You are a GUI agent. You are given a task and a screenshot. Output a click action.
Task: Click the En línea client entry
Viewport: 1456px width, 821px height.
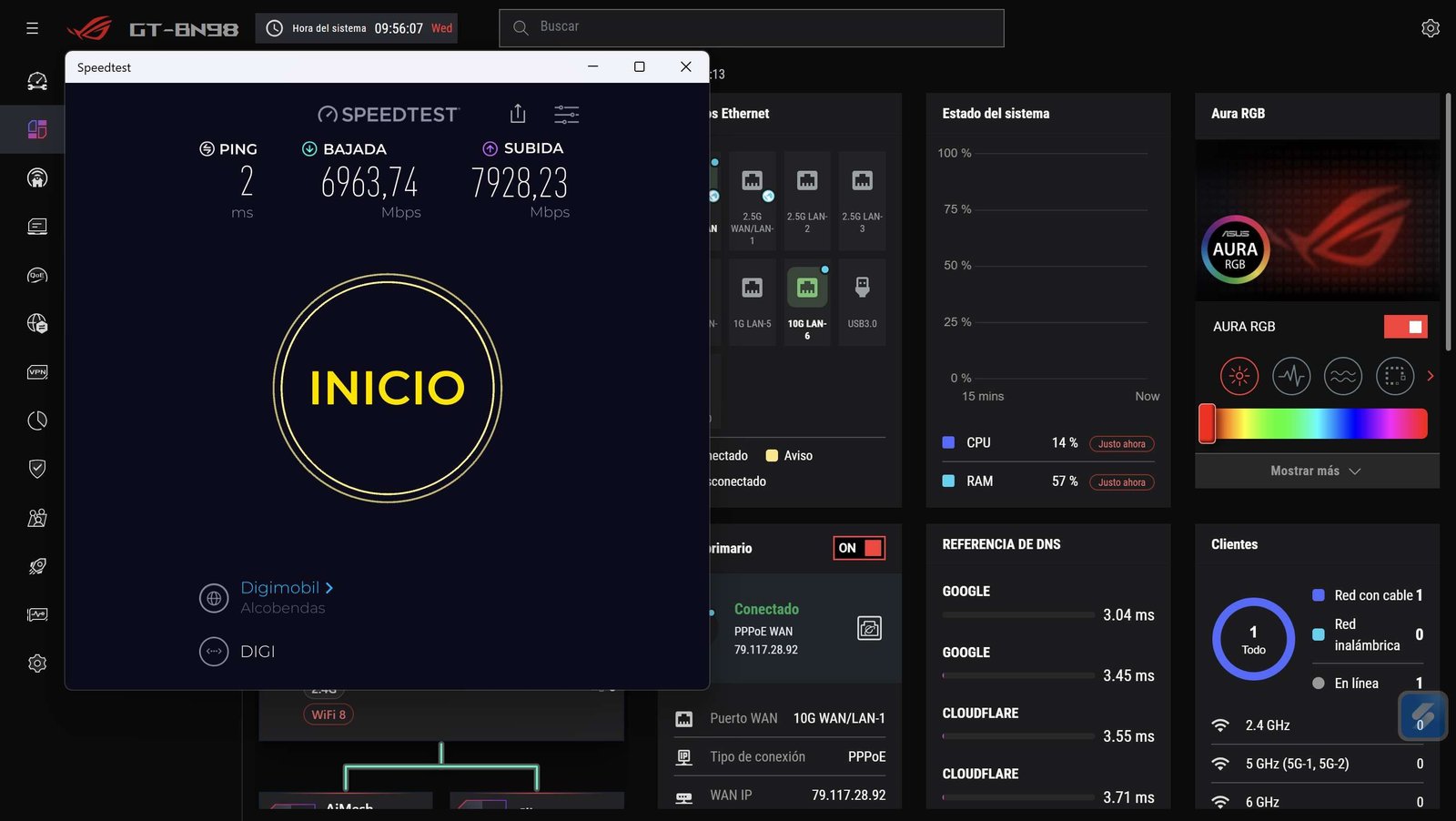point(1368,684)
